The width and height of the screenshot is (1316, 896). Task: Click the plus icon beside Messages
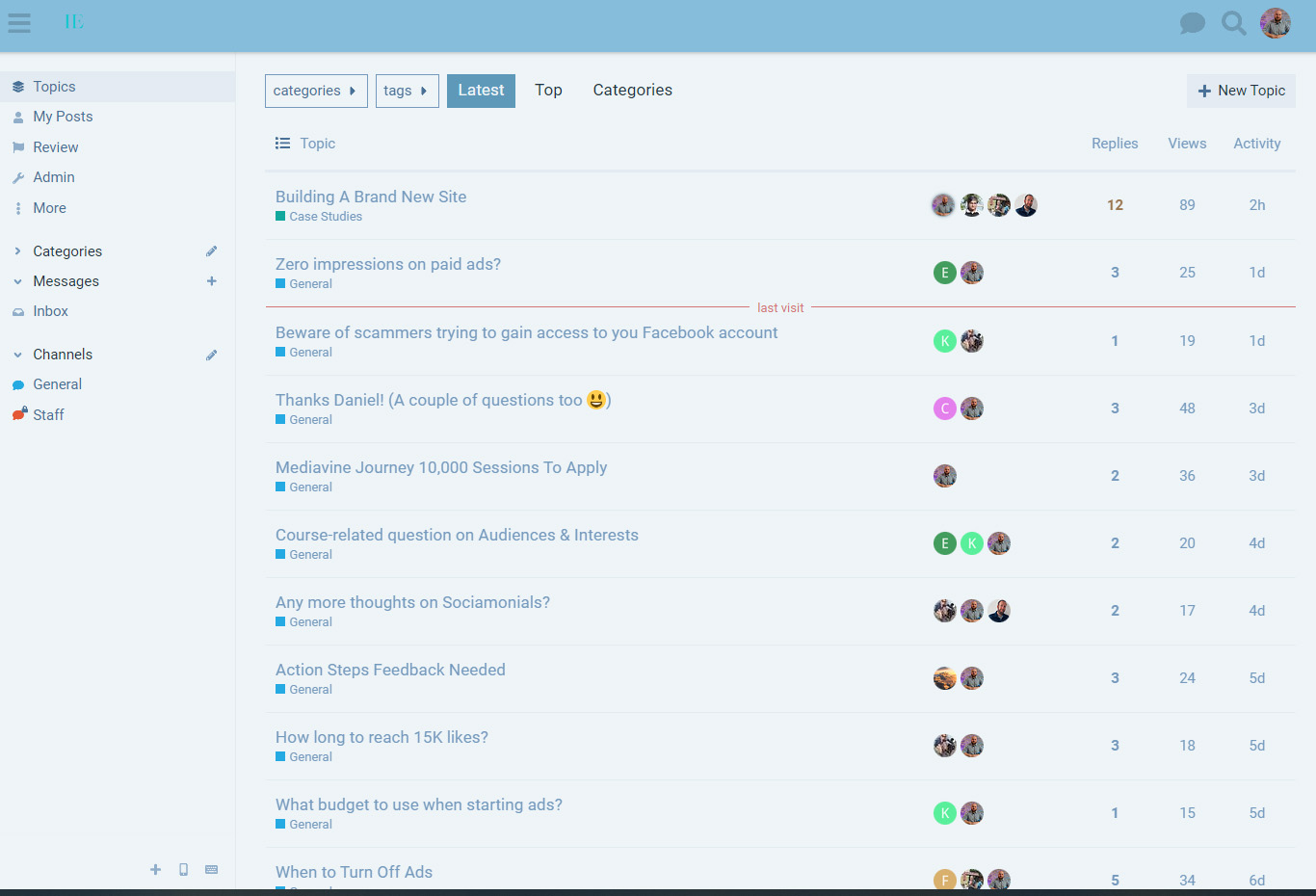(x=212, y=281)
